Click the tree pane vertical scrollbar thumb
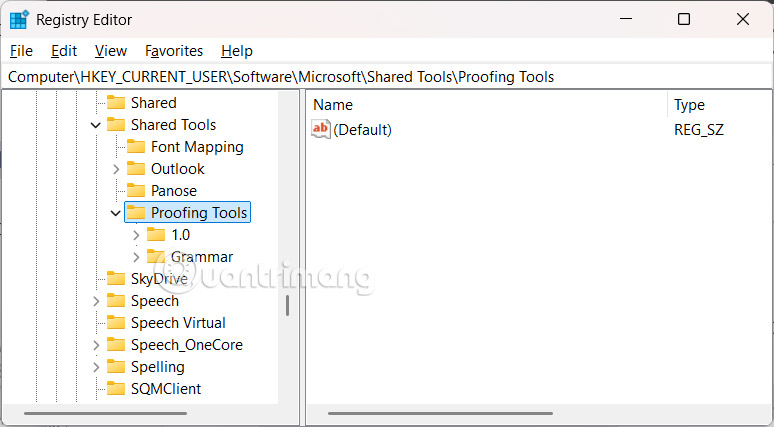The width and height of the screenshot is (774, 427). point(287,305)
